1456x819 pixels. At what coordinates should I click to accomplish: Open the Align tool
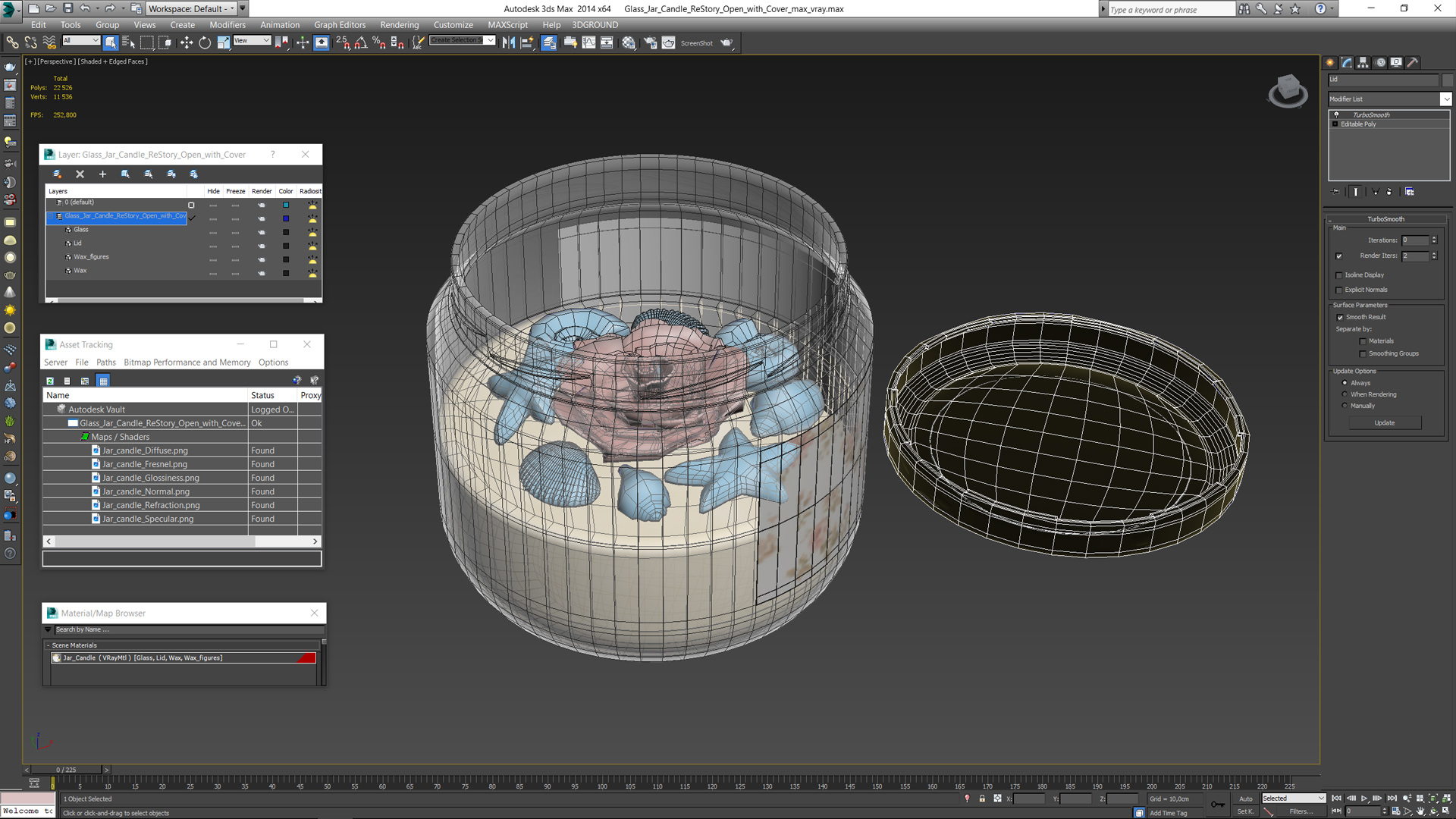click(527, 42)
